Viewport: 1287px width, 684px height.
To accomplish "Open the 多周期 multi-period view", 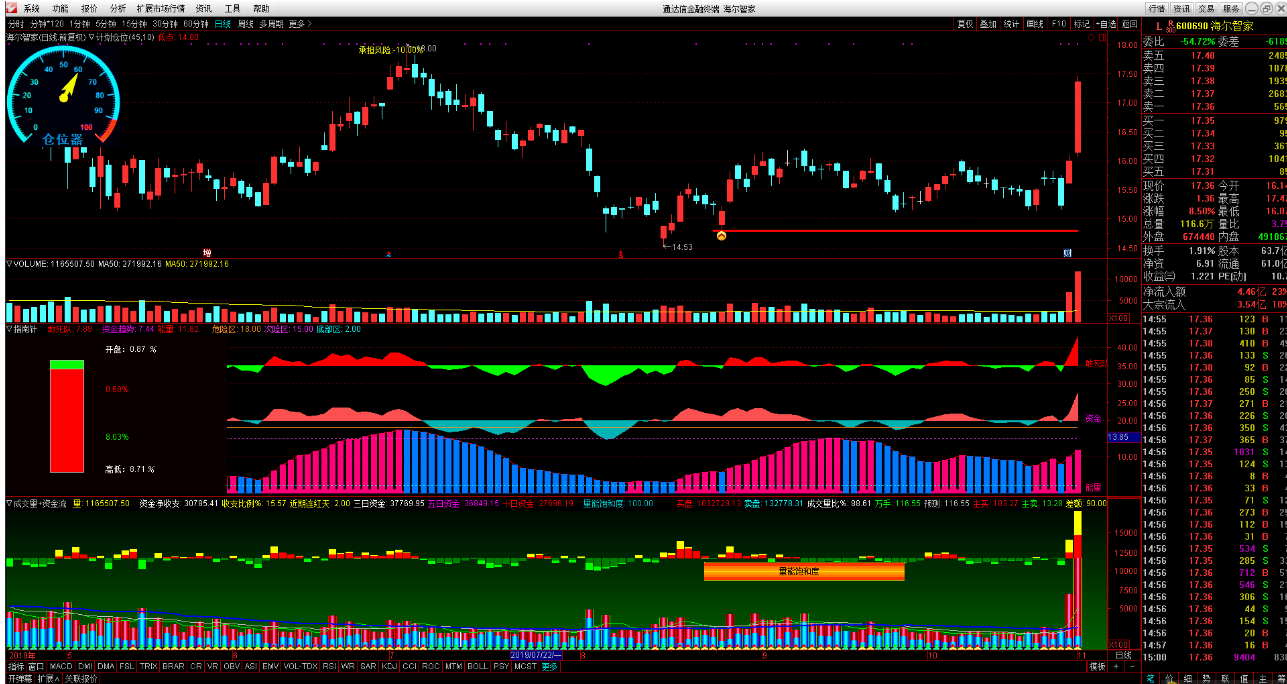I will pyautogui.click(x=272, y=23).
